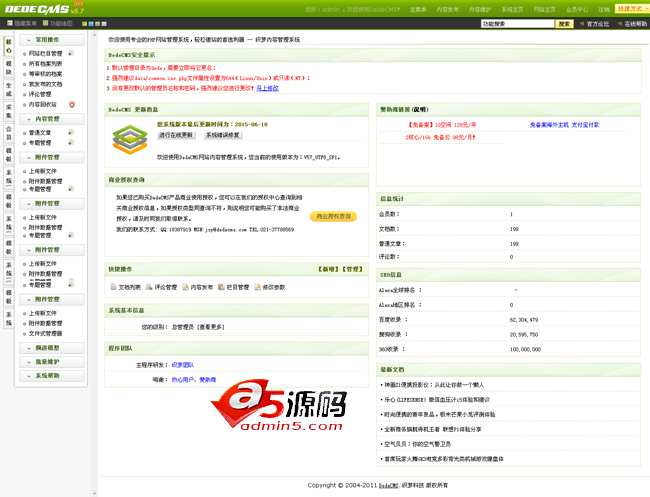Click add icon beside 普通文章
650x497 pixels.
71,132
